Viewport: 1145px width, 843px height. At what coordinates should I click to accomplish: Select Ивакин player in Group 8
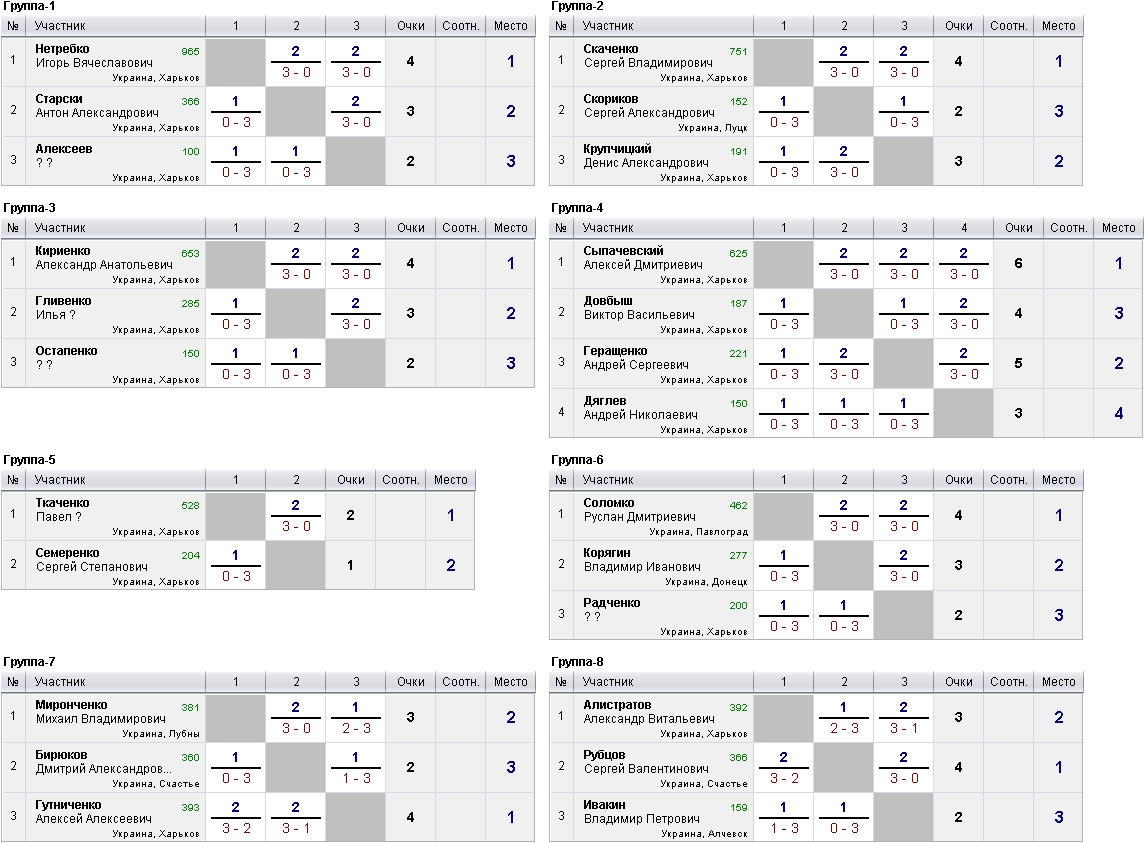click(604, 805)
